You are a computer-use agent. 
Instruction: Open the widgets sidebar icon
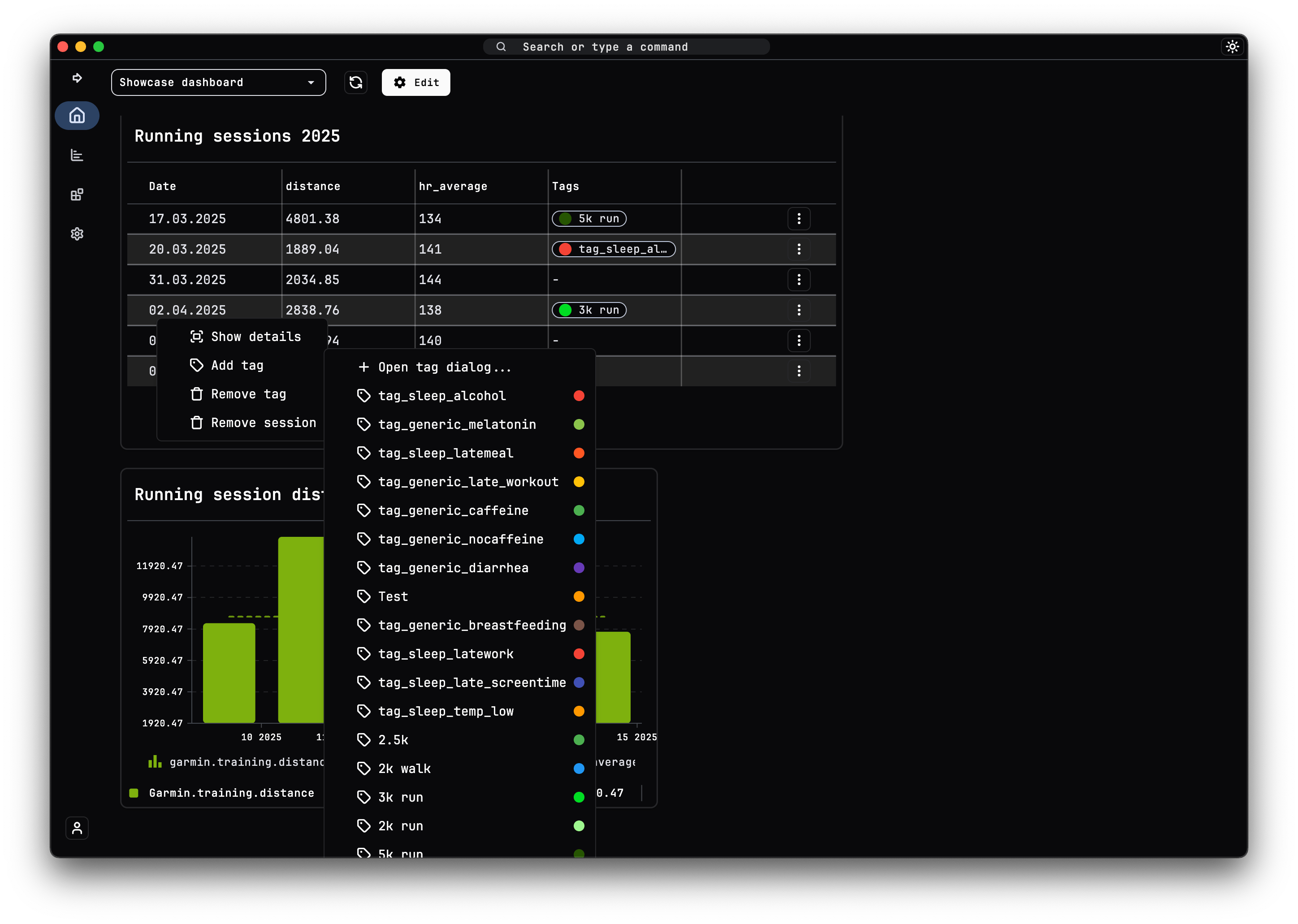point(77,194)
